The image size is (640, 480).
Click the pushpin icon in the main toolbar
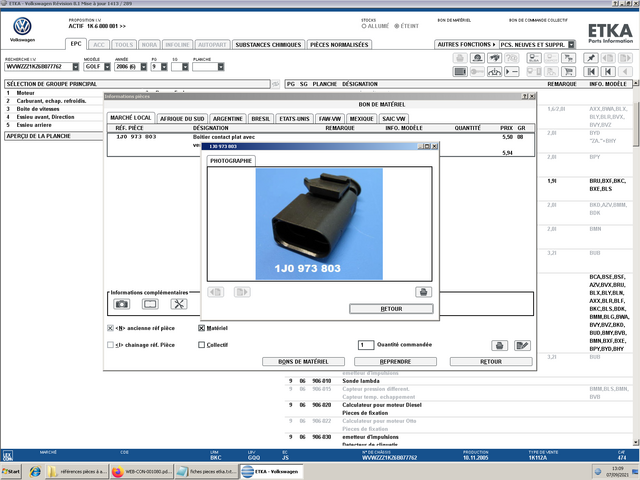pos(591,58)
